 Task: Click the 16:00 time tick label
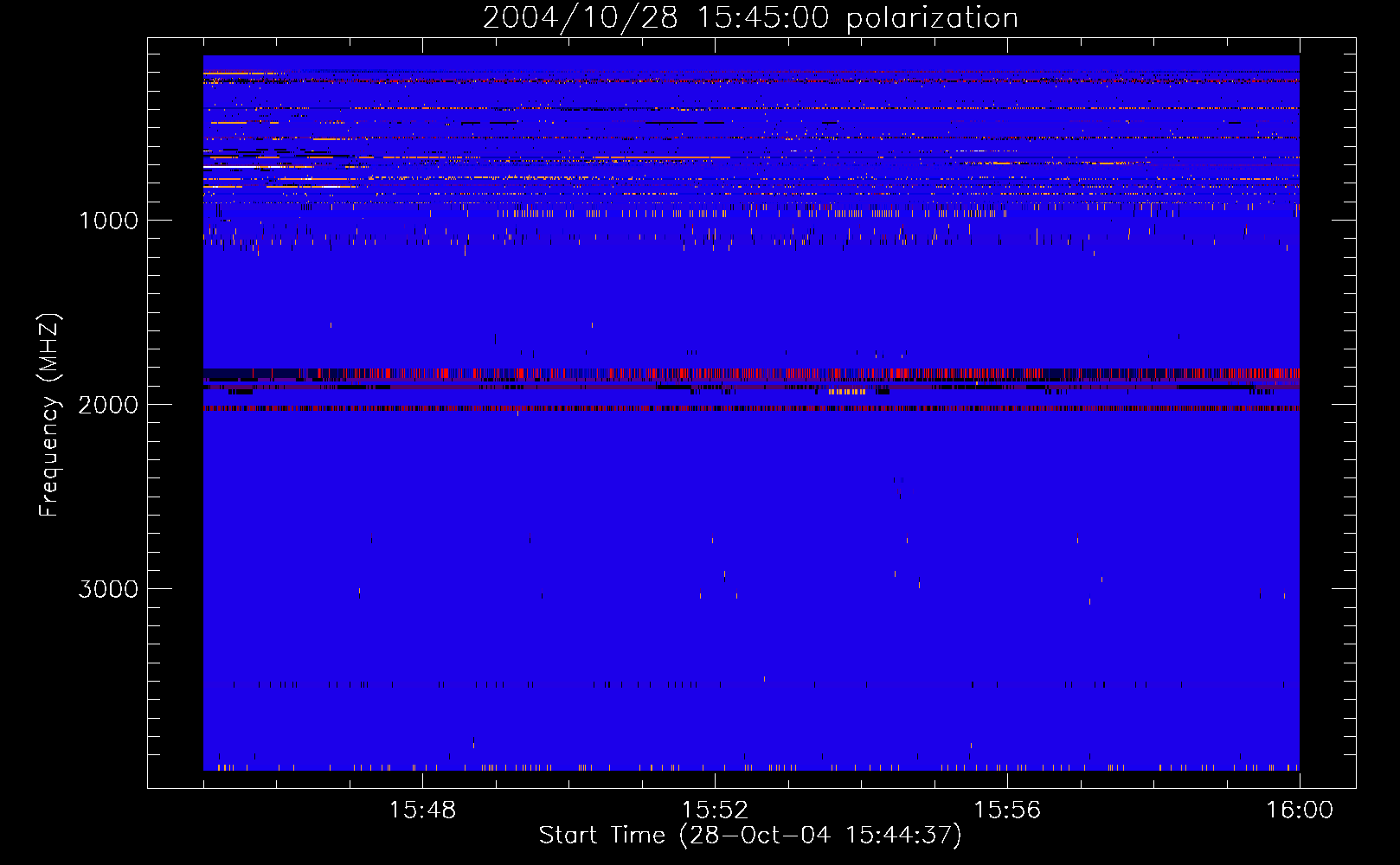coord(1300,811)
